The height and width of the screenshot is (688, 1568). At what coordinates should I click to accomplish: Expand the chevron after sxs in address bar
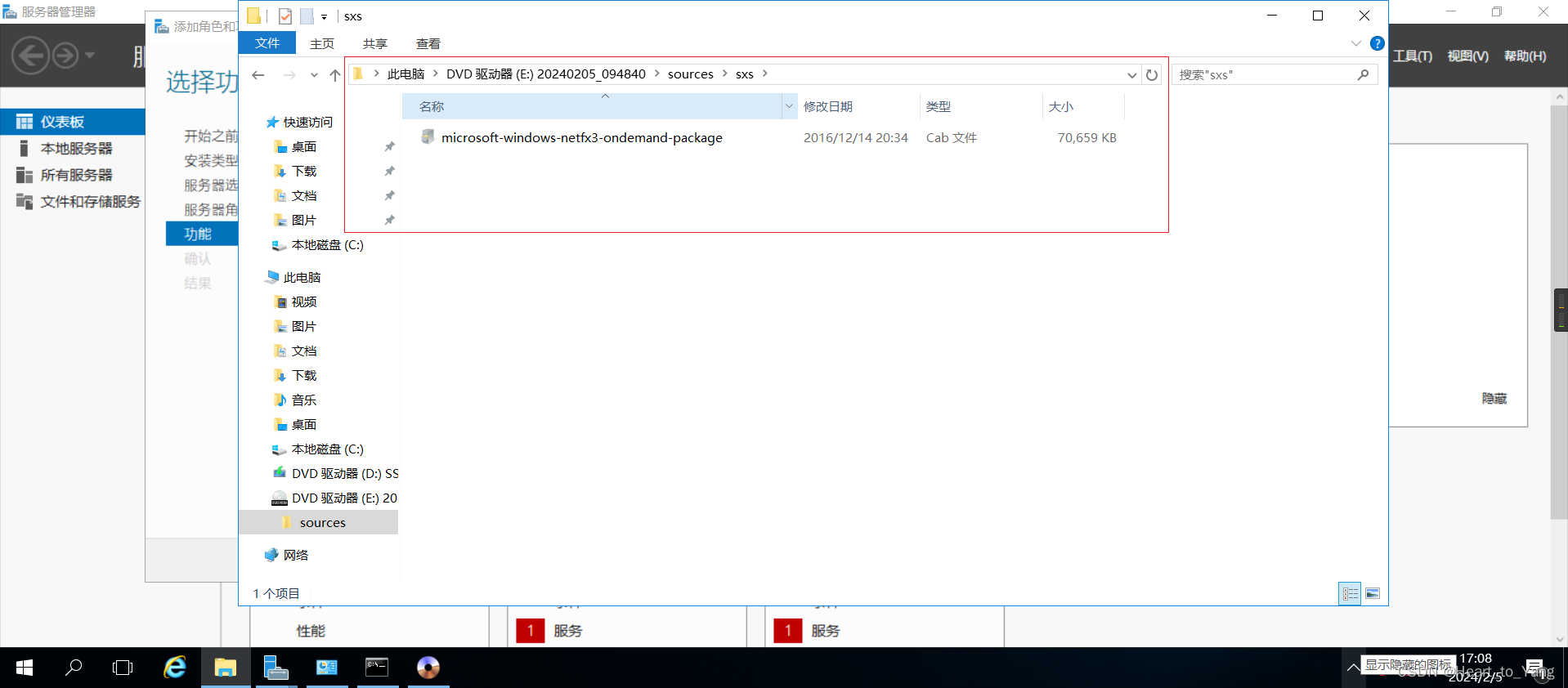[765, 74]
